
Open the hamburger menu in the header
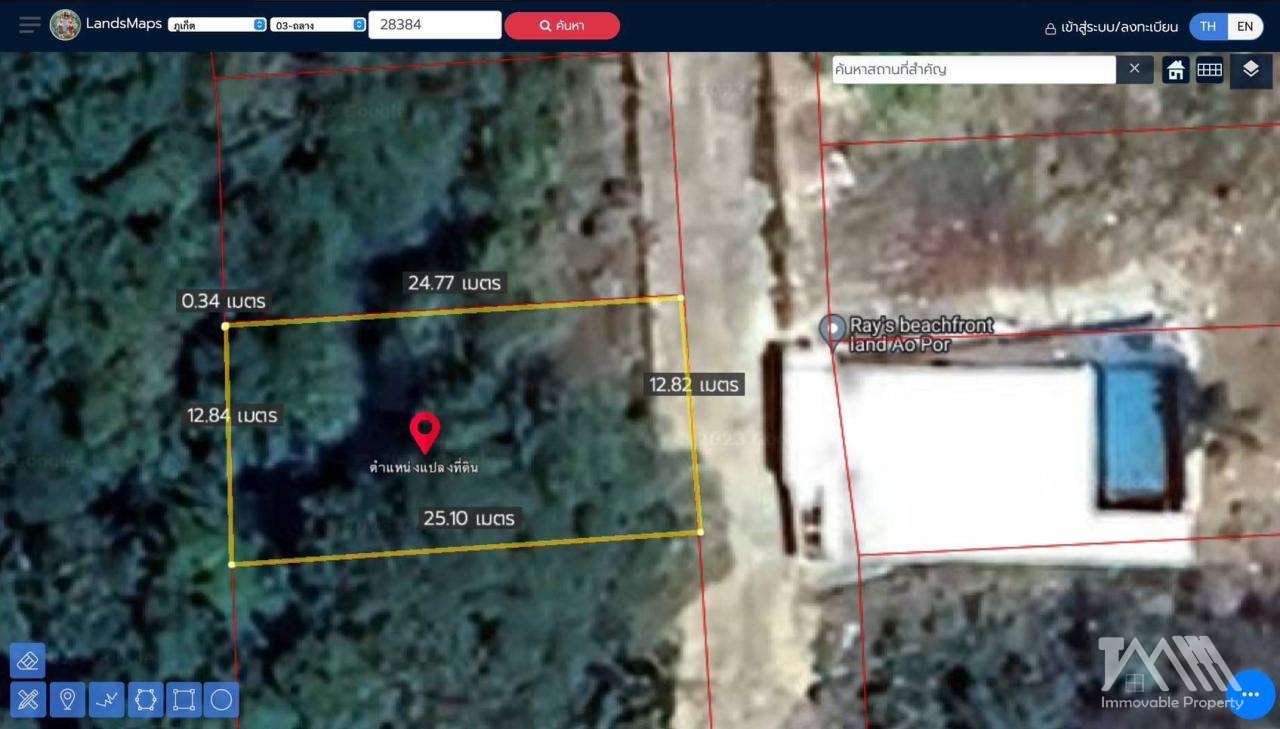(30, 25)
